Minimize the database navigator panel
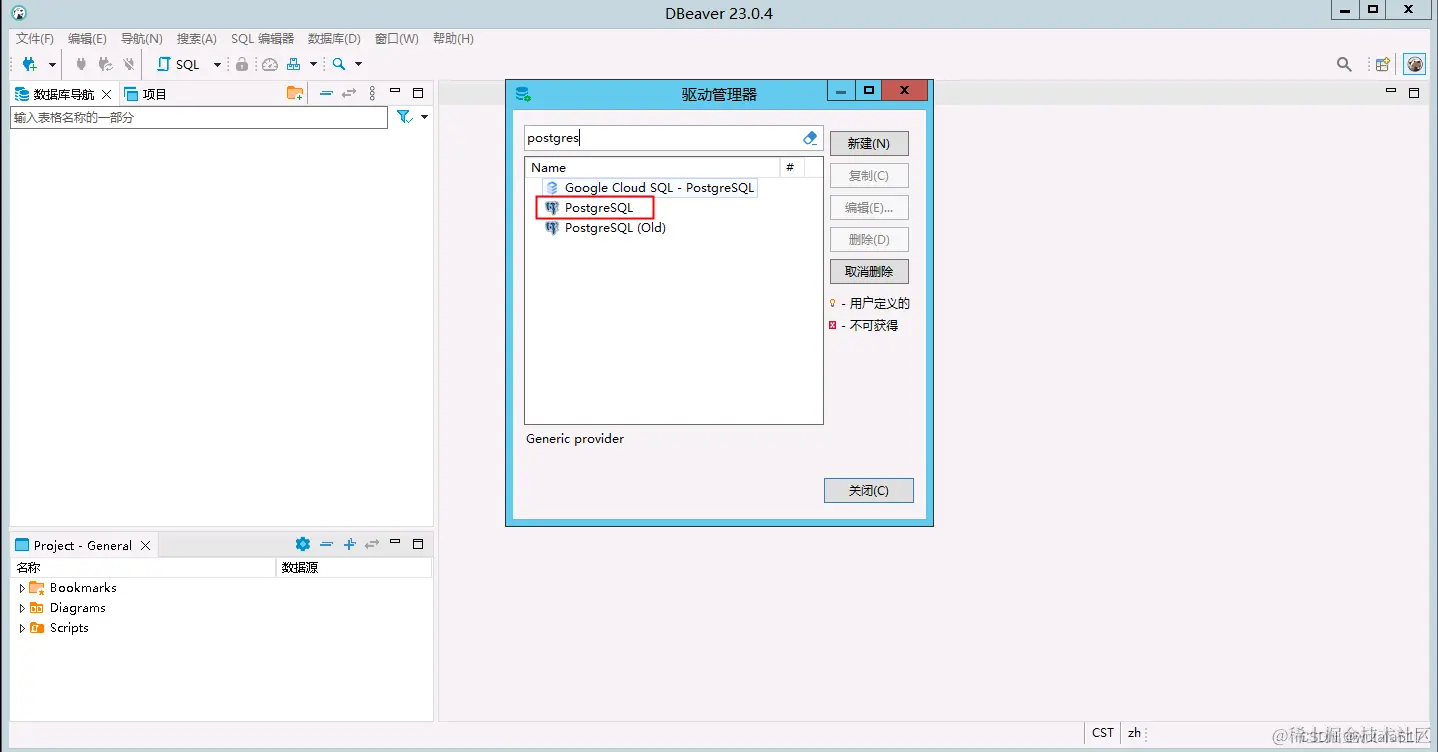Viewport: 1438px width, 752px height. (x=395, y=92)
